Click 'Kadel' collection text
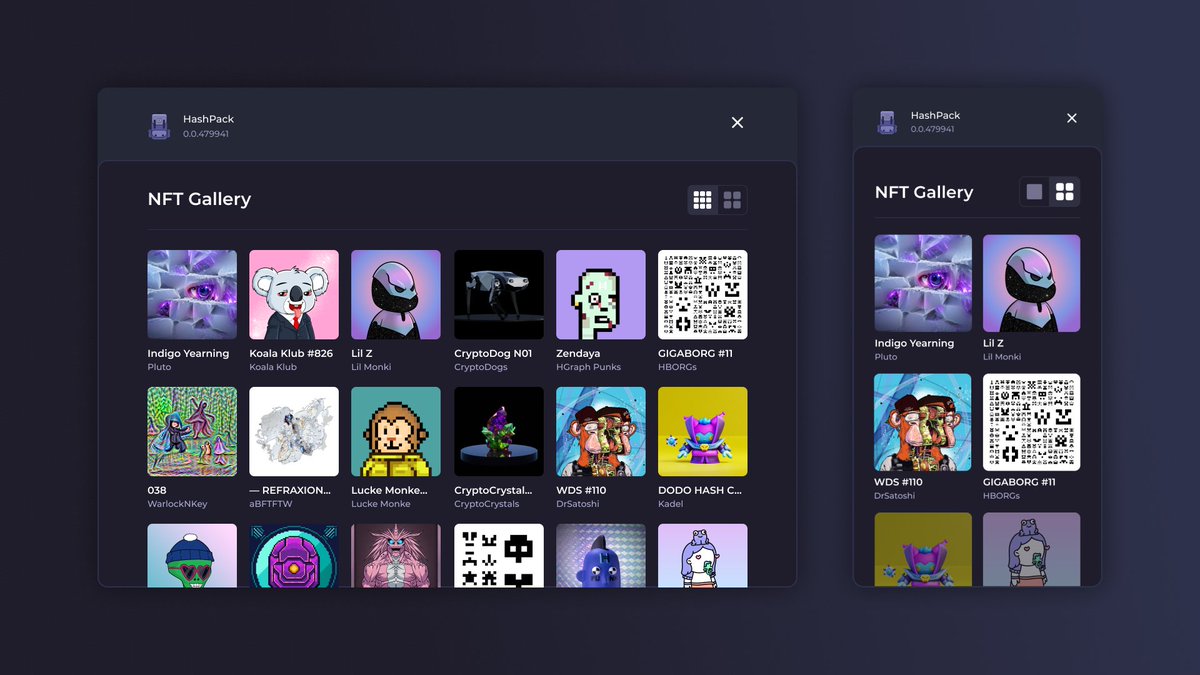1200x675 pixels. (670, 504)
